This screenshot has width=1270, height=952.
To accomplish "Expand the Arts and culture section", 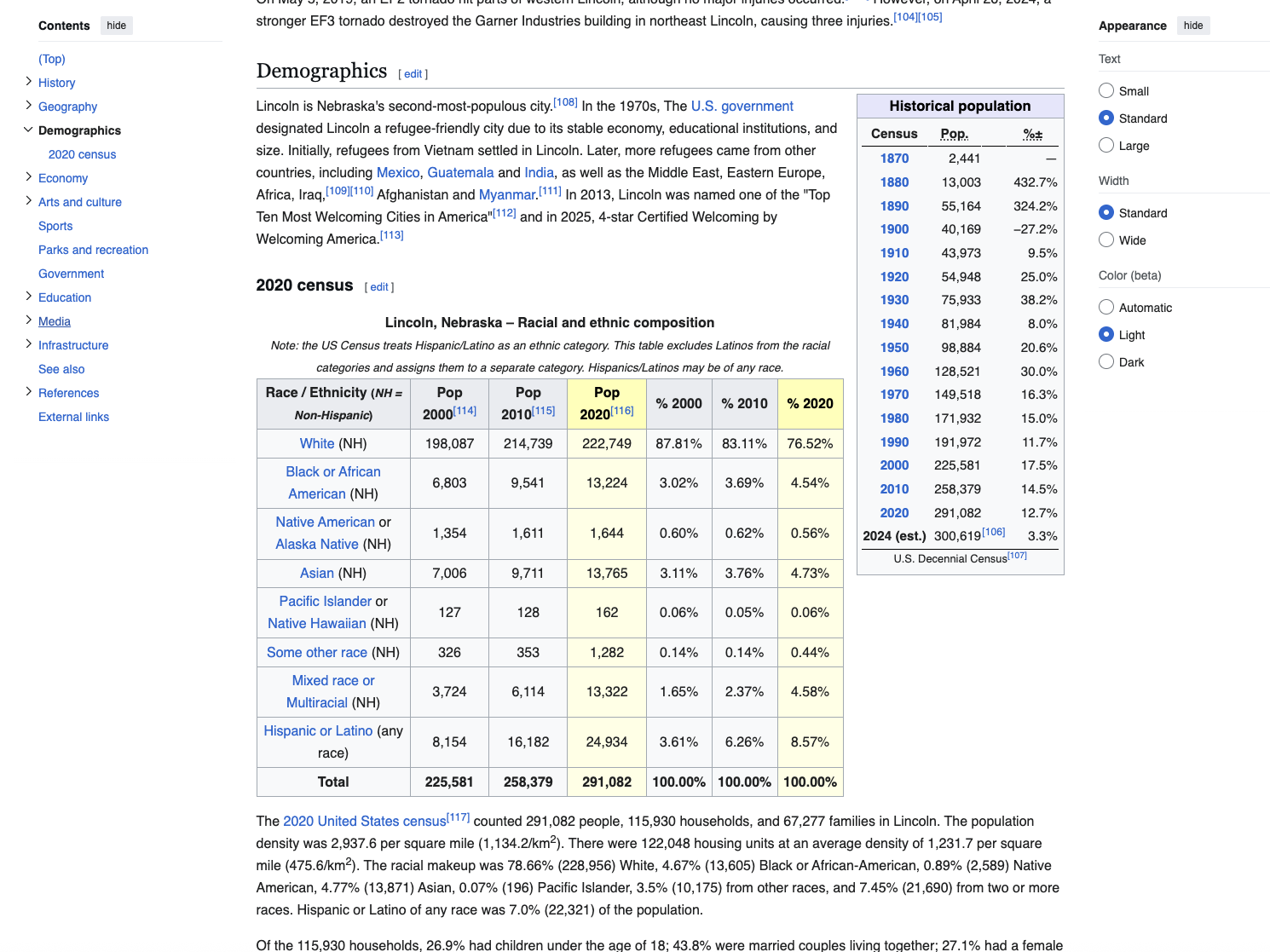I will click(28, 201).
